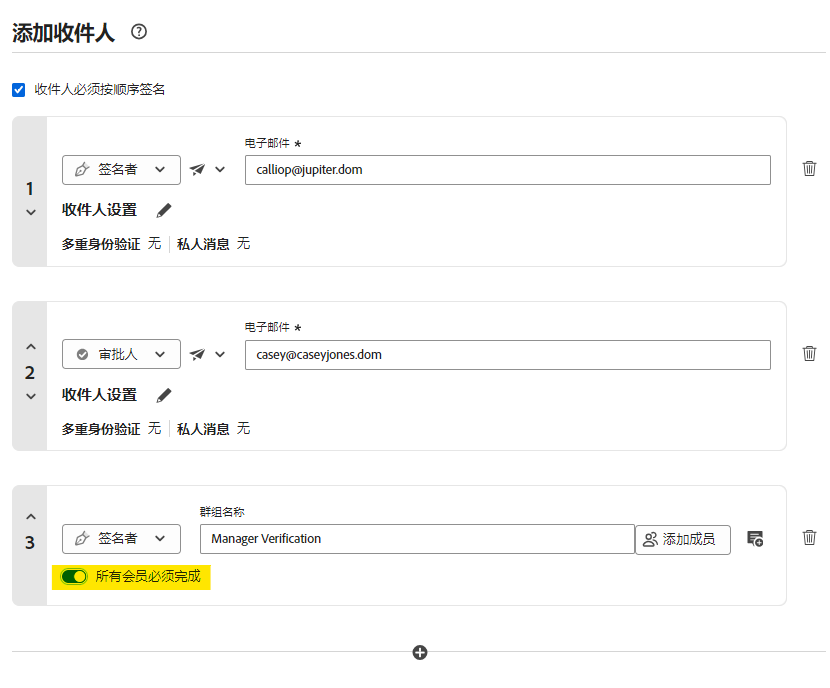Remove the Manager Verification group via trash icon
Image resolution: width=830 pixels, height=688 pixels.
(809, 537)
